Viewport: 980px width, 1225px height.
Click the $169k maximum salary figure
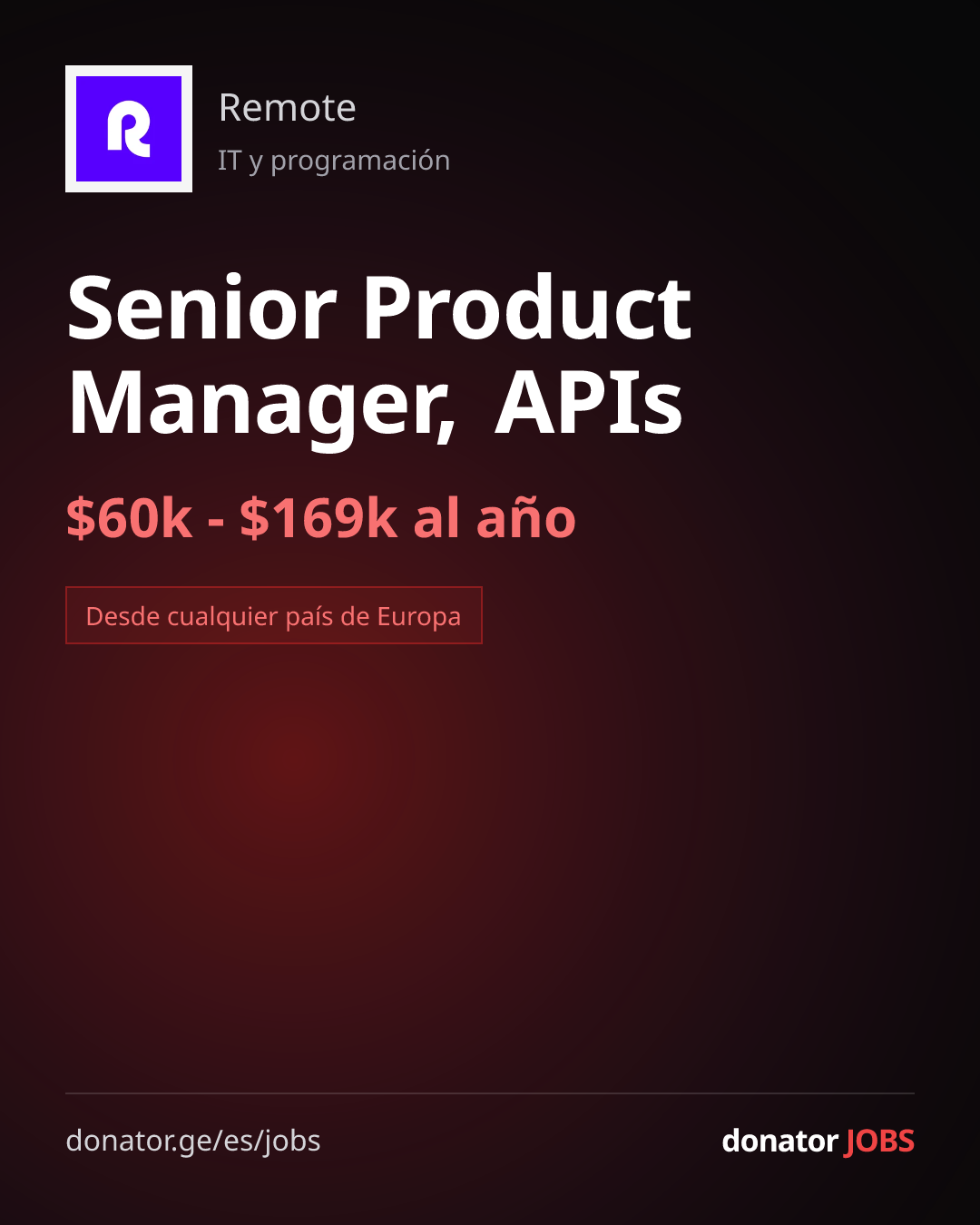[x=318, y=518]
